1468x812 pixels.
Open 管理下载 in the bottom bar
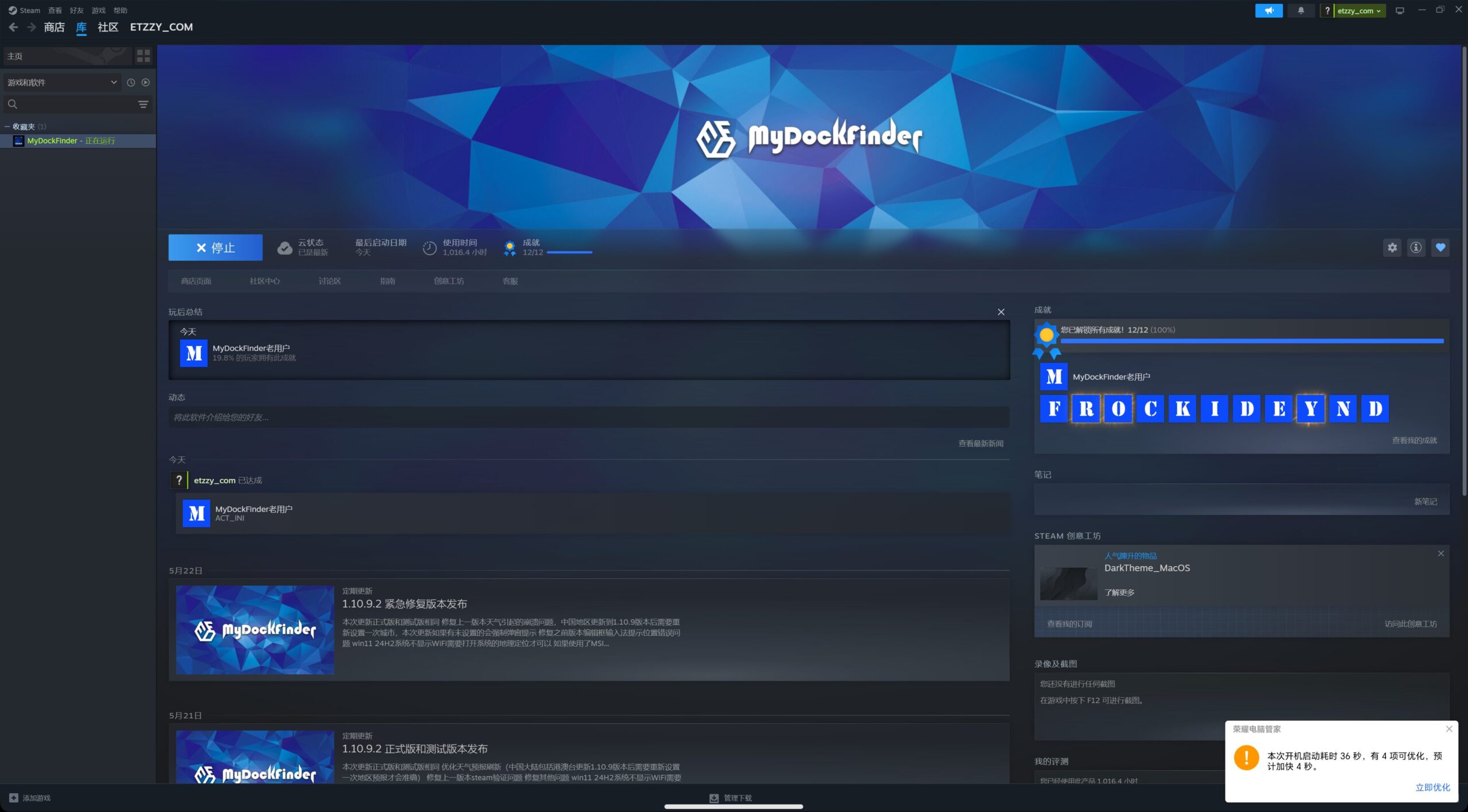(x=731, y=798)
